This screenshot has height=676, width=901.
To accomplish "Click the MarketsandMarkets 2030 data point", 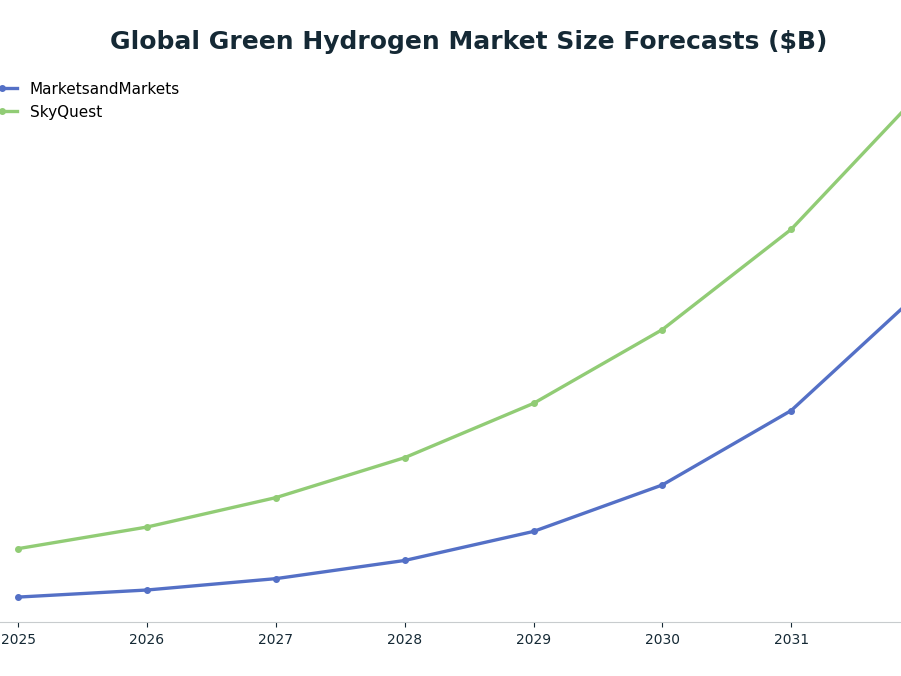I will [663, 485].
